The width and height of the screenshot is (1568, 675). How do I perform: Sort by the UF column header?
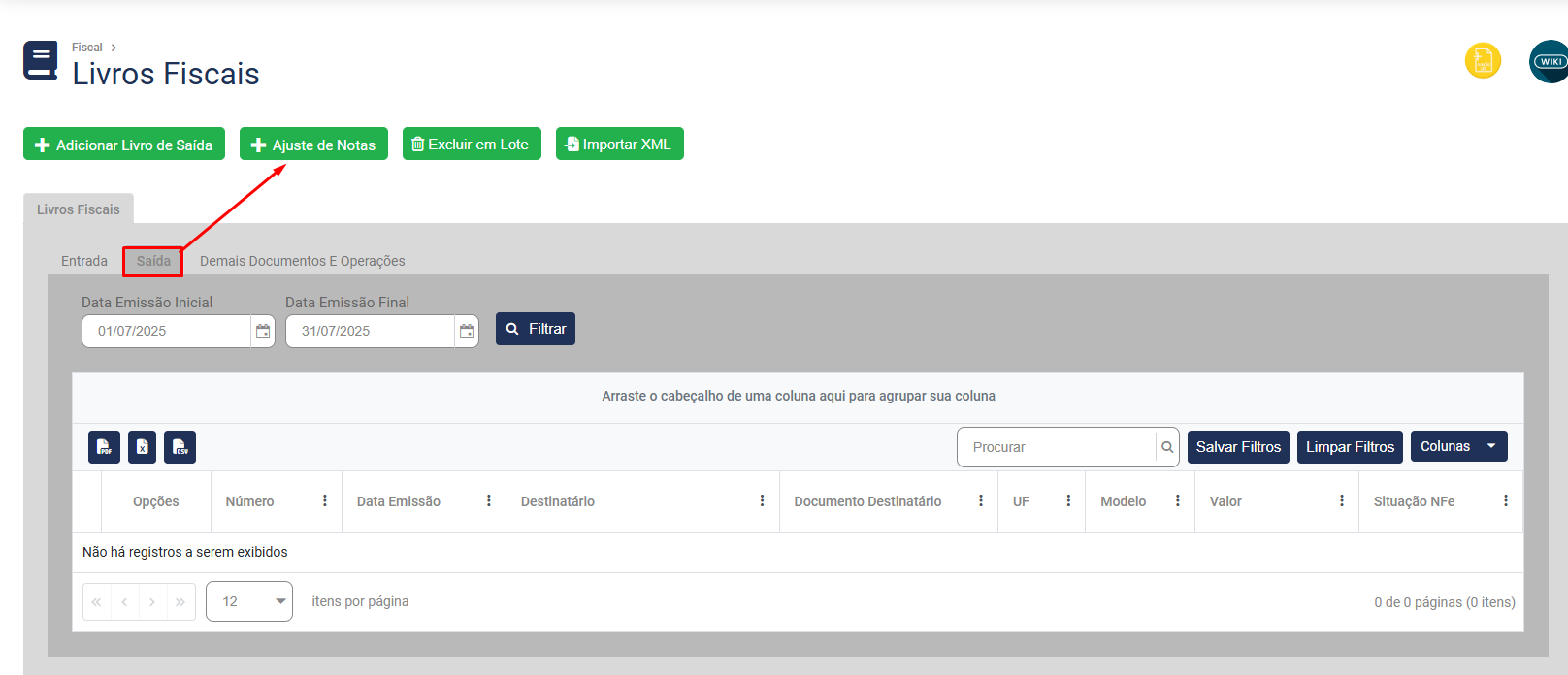(1021, 501)
